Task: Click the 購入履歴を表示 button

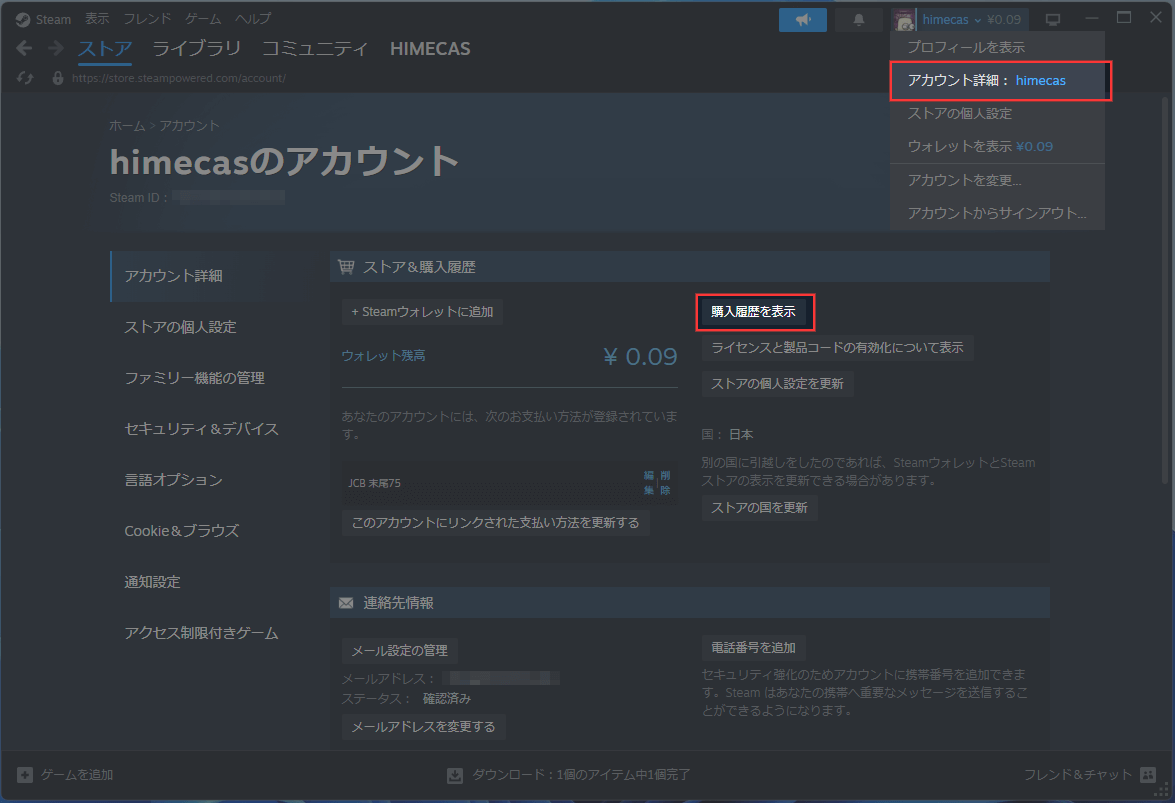Action: pyautogui.click(x=754, y=312)
